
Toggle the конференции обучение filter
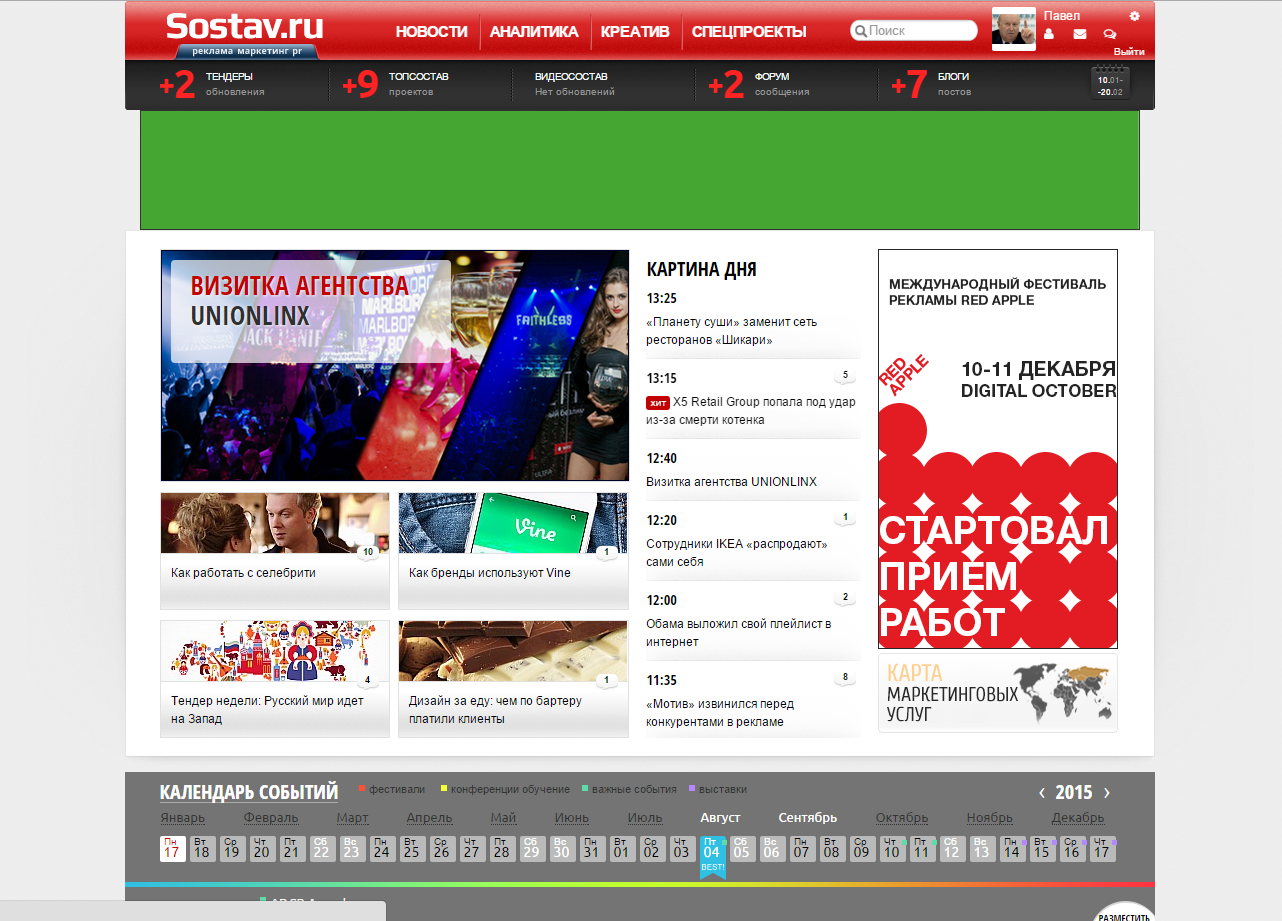pyautogui.click(x=510, y=789)
